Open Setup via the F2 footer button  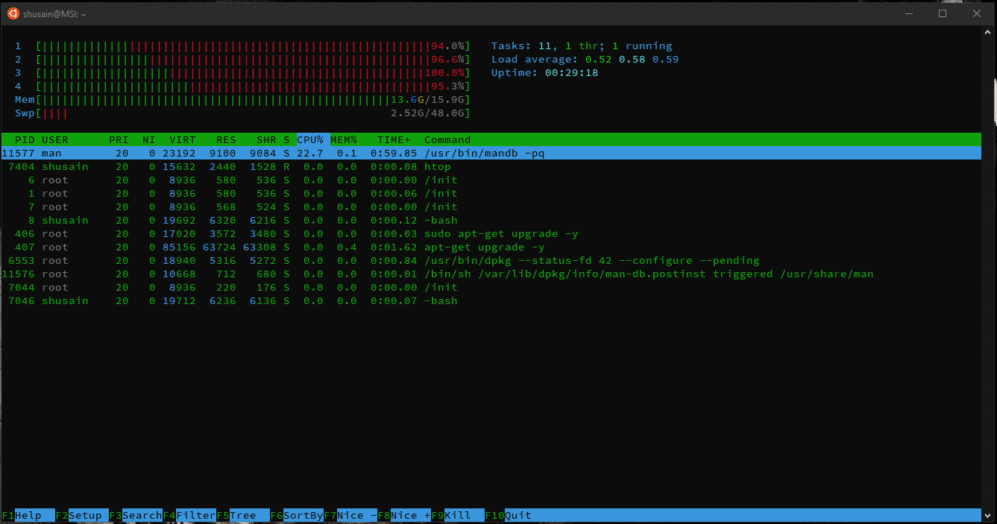tap(82, 515)
